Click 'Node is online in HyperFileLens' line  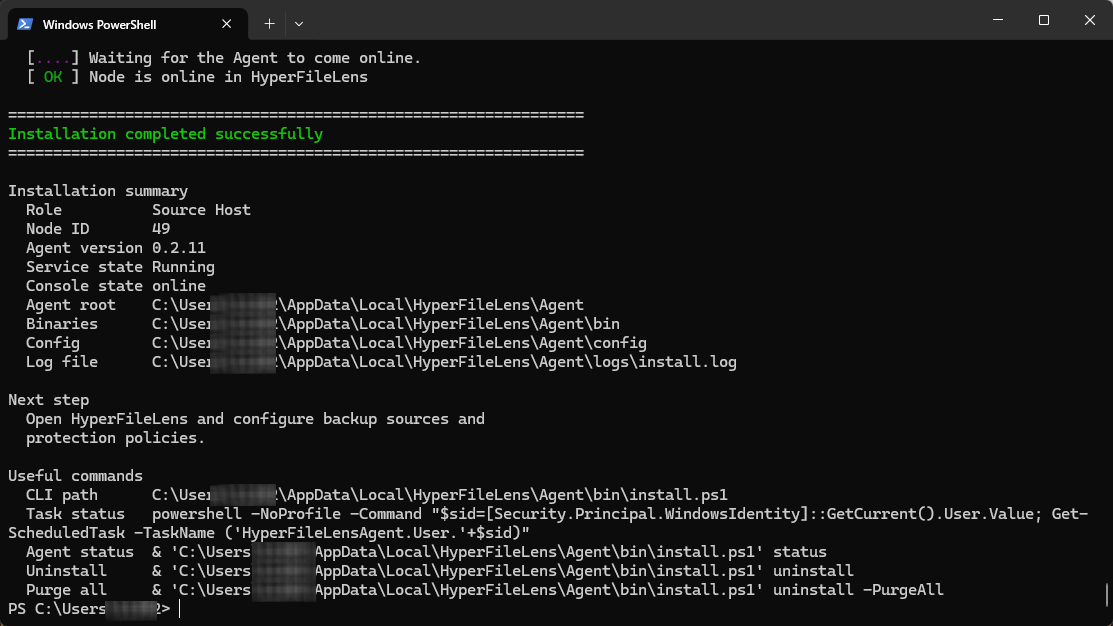[x=228, y=77]
